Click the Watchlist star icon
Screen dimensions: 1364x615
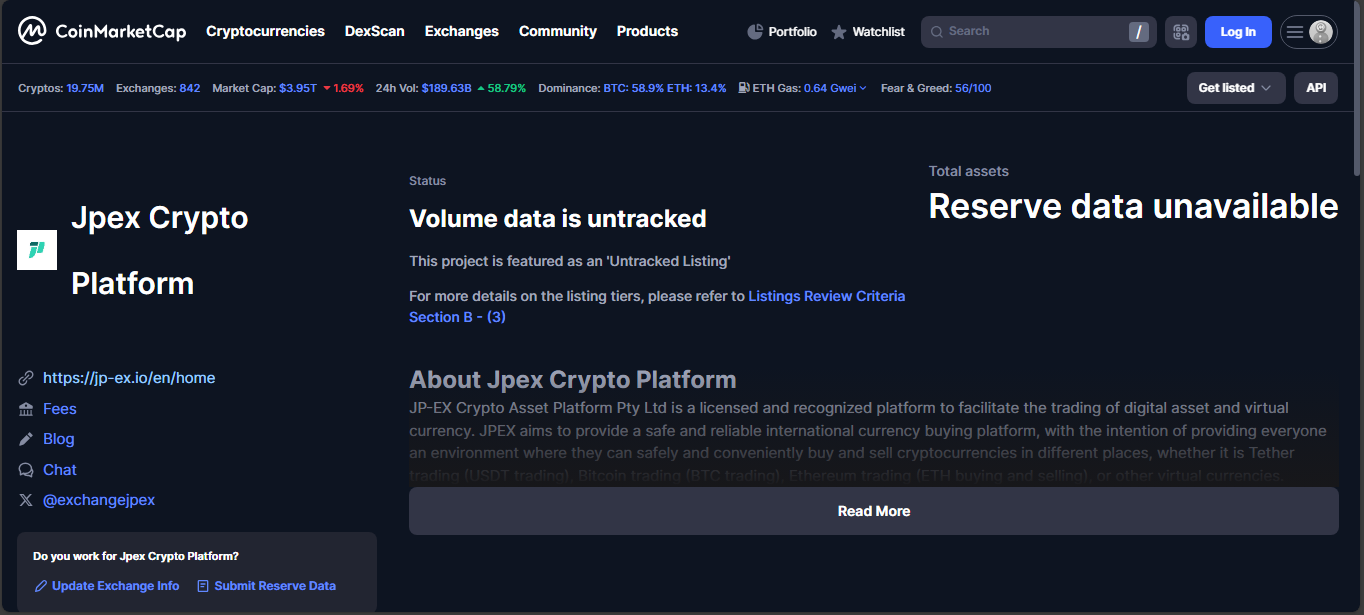pyautogui.click(x=838, y=32)
